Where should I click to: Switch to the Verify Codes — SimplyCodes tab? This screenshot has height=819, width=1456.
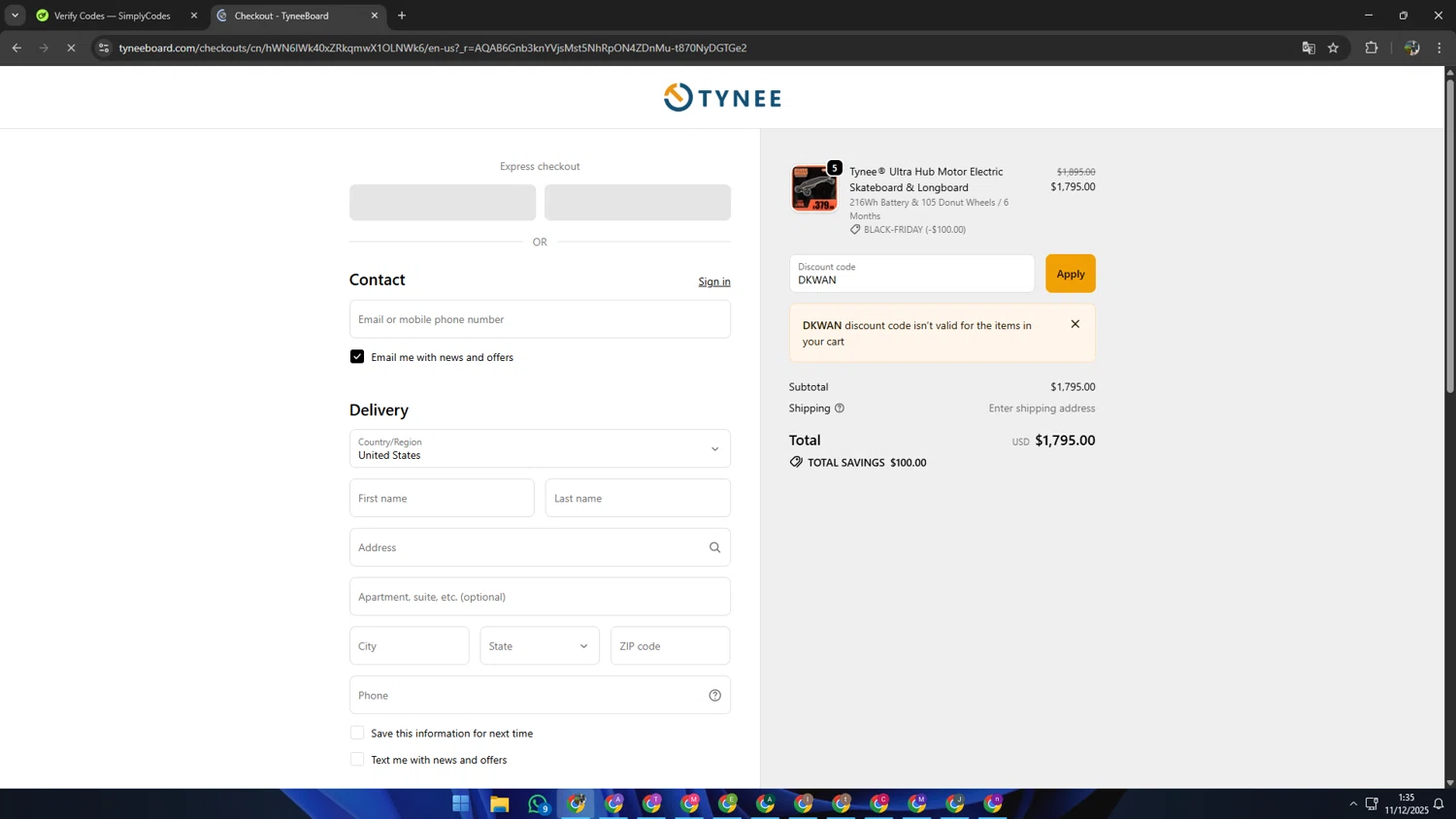click(x=112, y=16)
